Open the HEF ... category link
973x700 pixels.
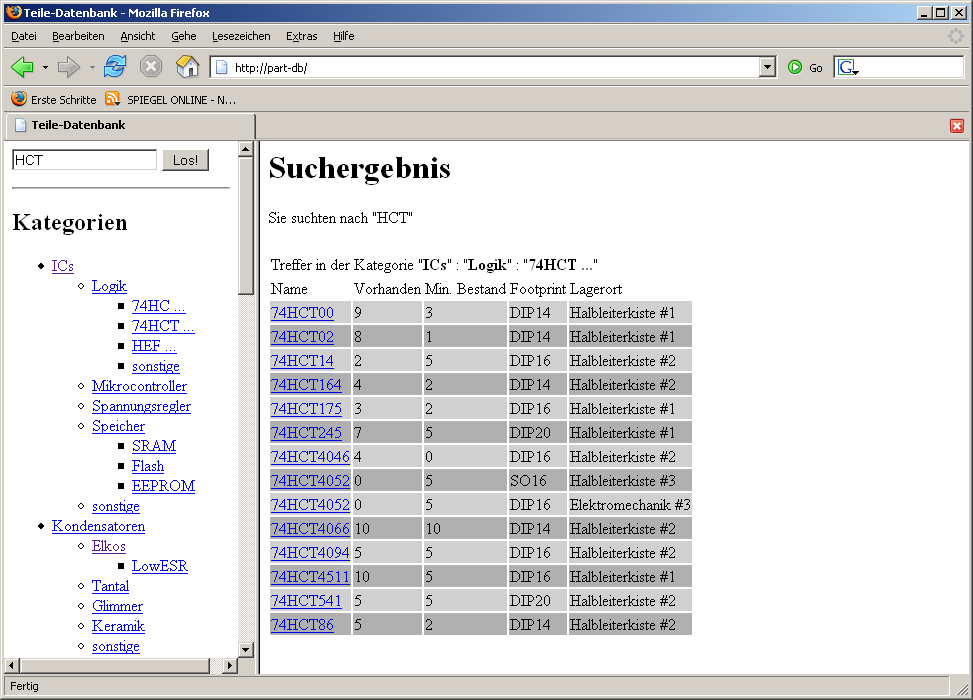(154, 346)
